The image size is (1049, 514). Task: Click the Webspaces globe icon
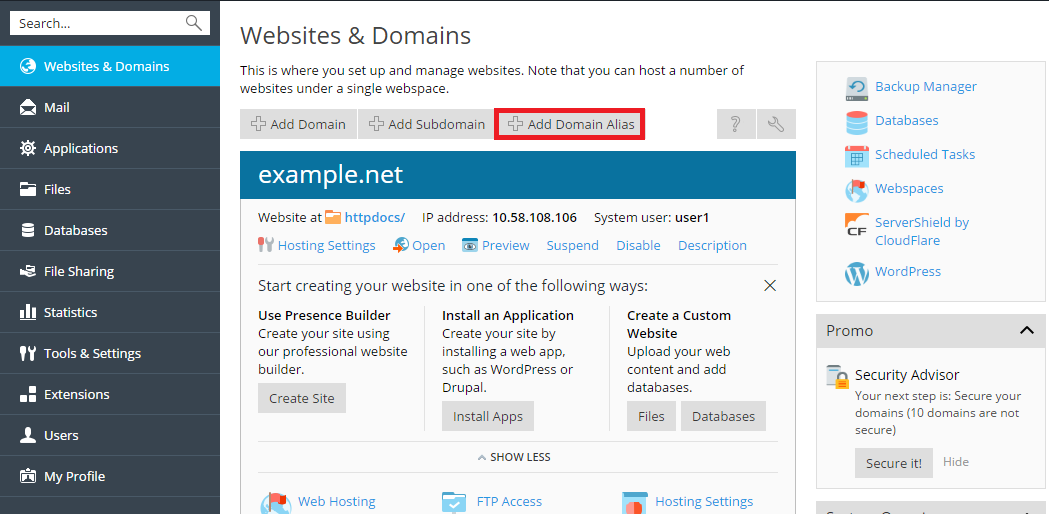pyautogui.click(x=857, y=189)
